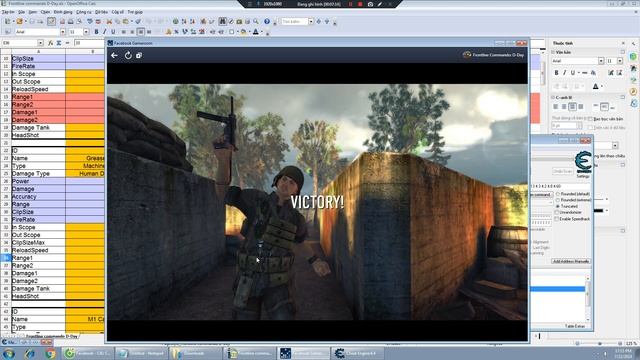Open the Công cụ (Tools) menu
Screen dimensions: 640x360
click(x=84, y=12)
